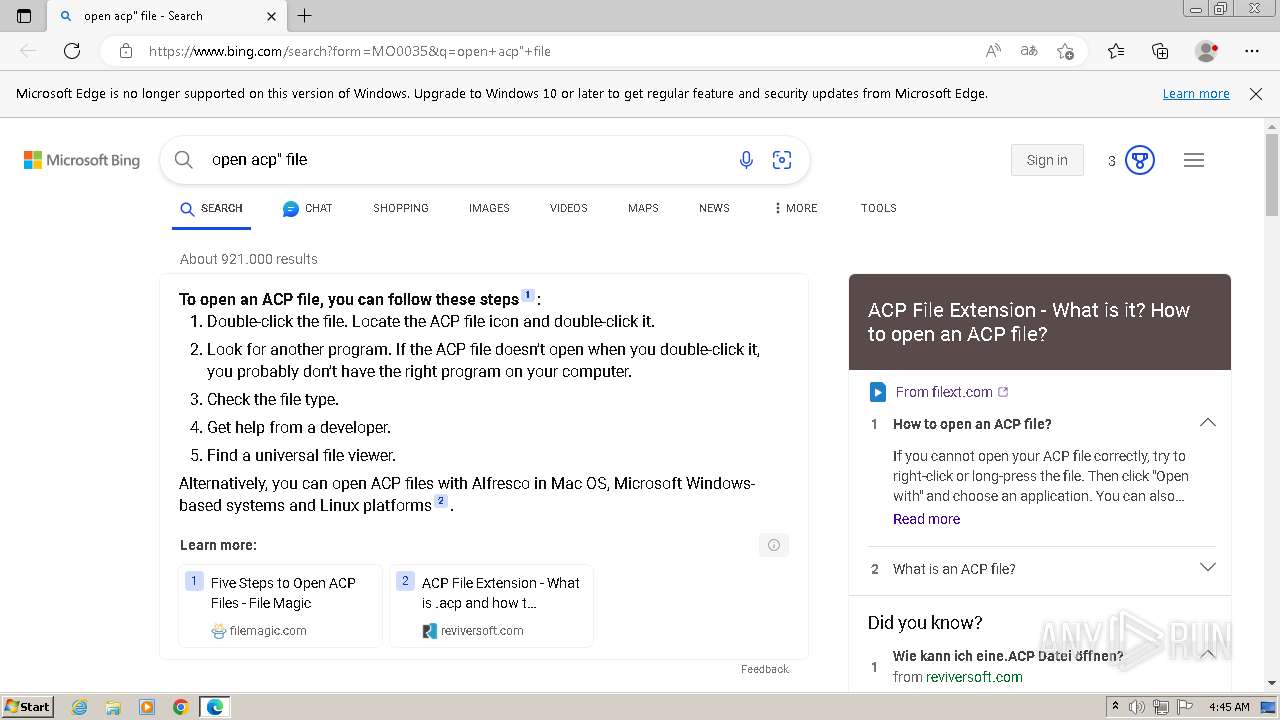Click the Sign in button

coord(1047,160)
